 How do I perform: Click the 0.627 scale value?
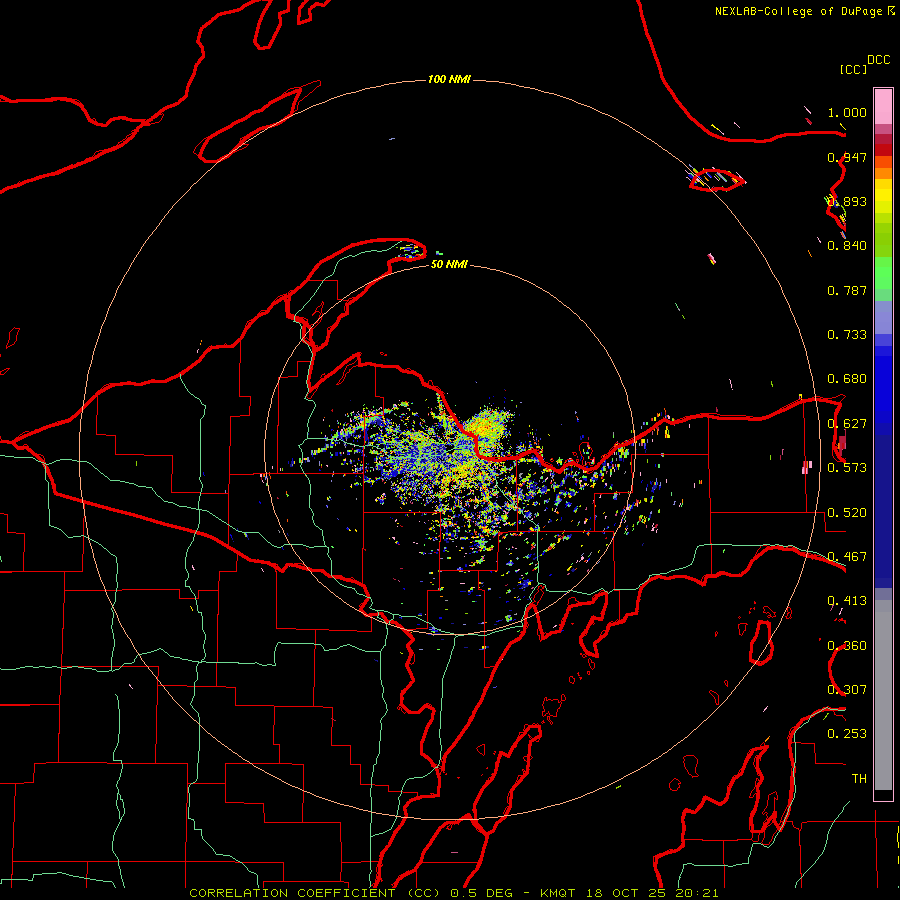(847, 424)
